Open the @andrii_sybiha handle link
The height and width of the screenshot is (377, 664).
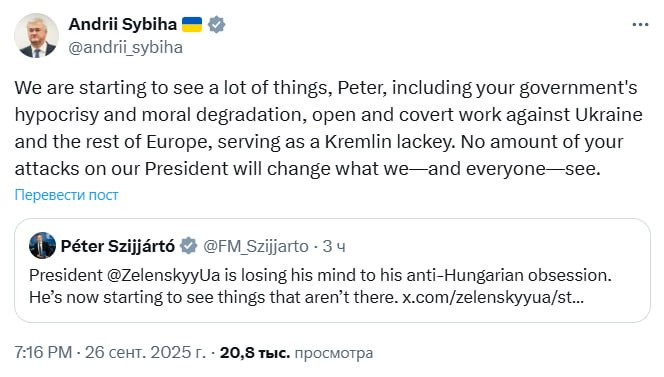(x=125, y=47)
